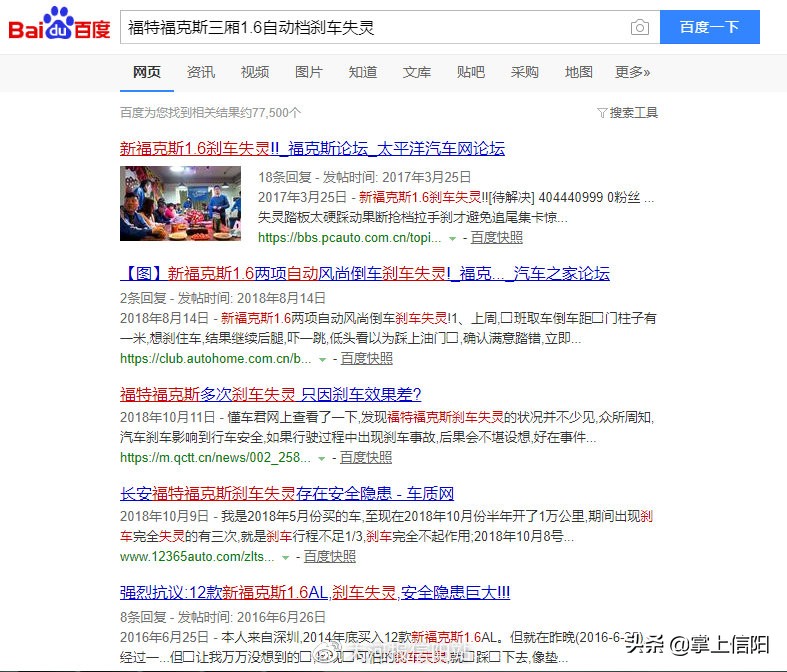Click the search tools filter icon

coord(602,113)
